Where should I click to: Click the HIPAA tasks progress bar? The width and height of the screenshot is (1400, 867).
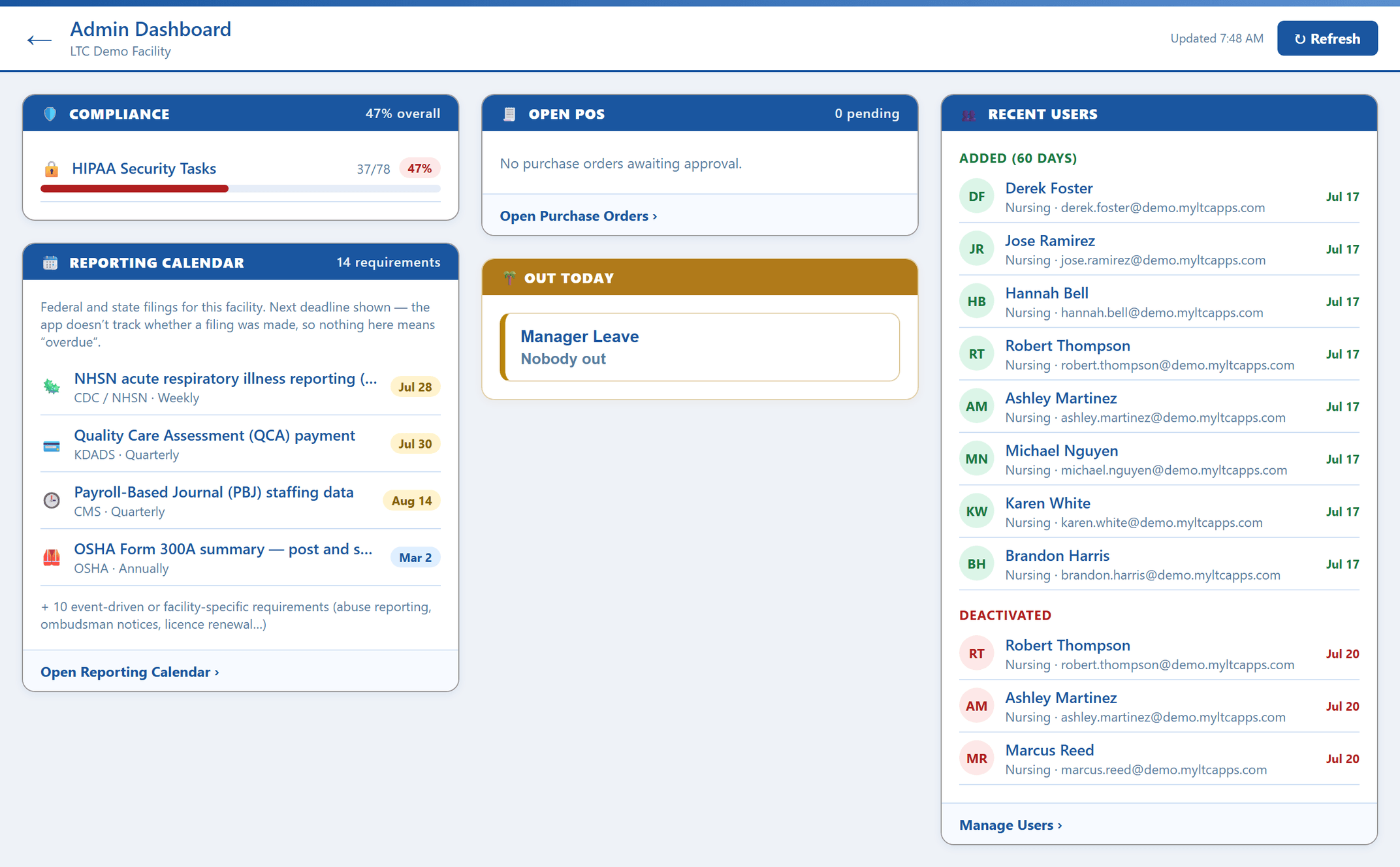pyautogui.click(x=240, y=189)
